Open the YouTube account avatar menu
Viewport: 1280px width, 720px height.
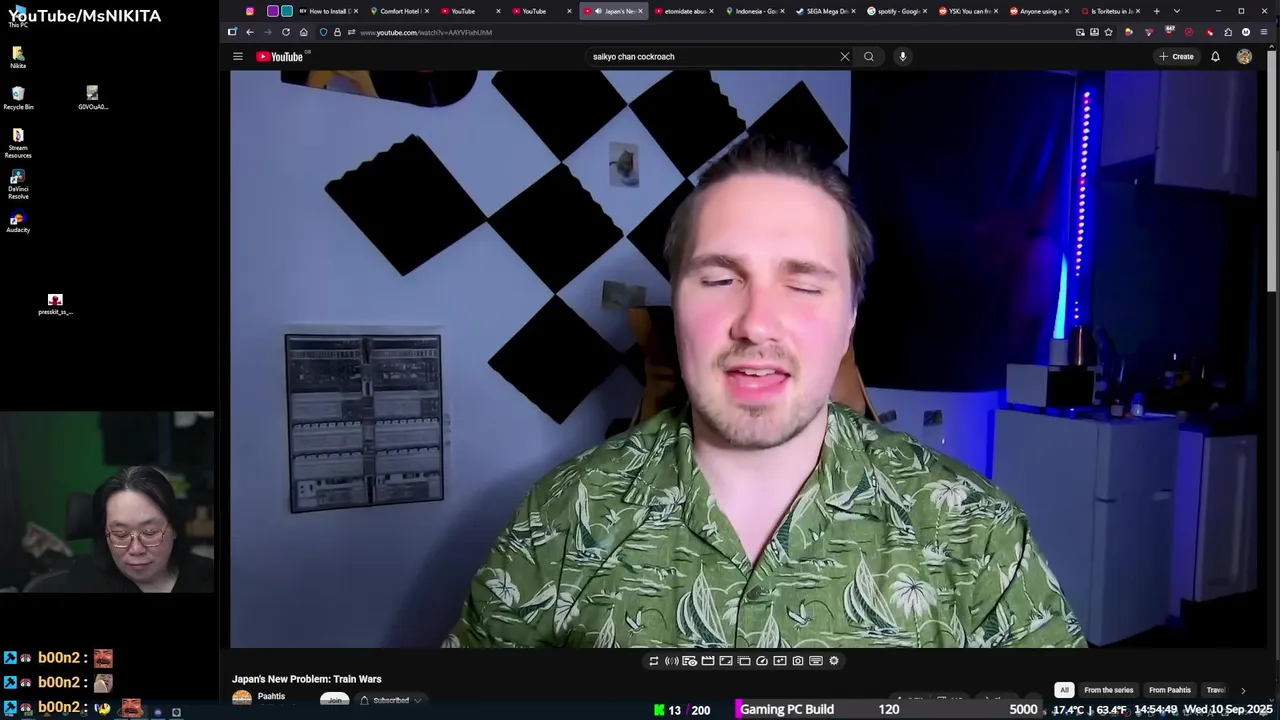pos(1244,56)
